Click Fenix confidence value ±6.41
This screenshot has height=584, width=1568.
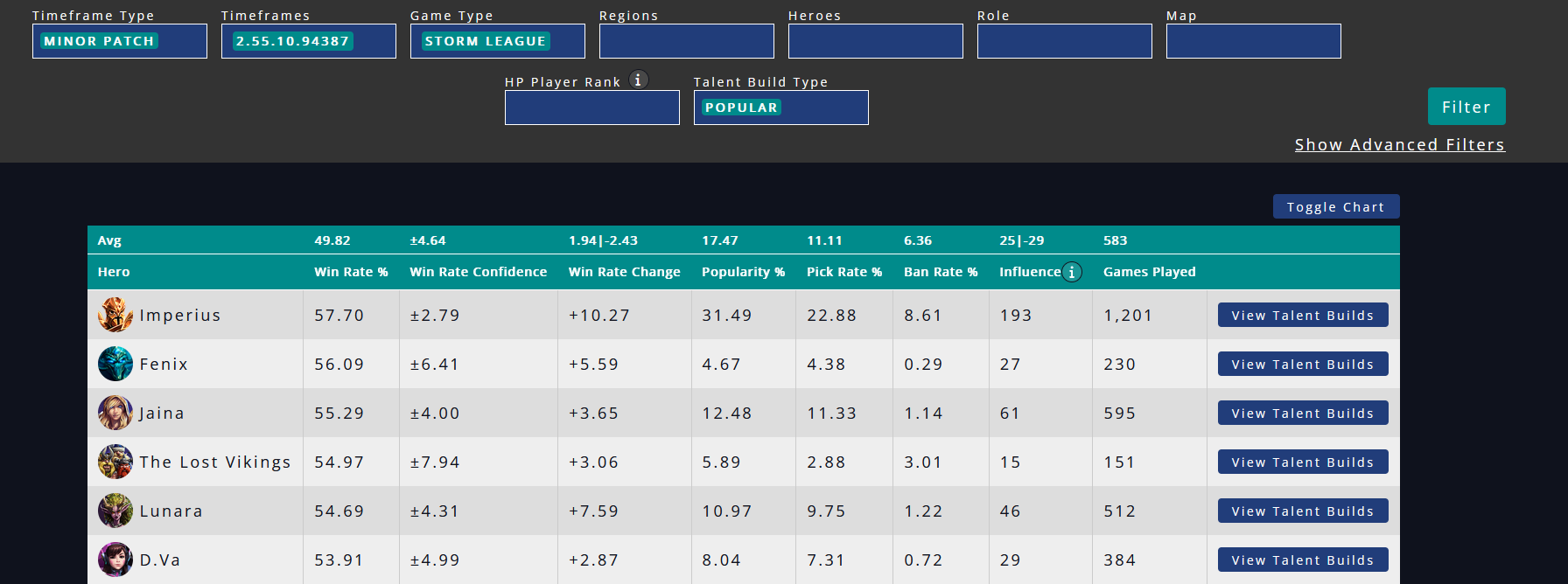pos(435,365)
